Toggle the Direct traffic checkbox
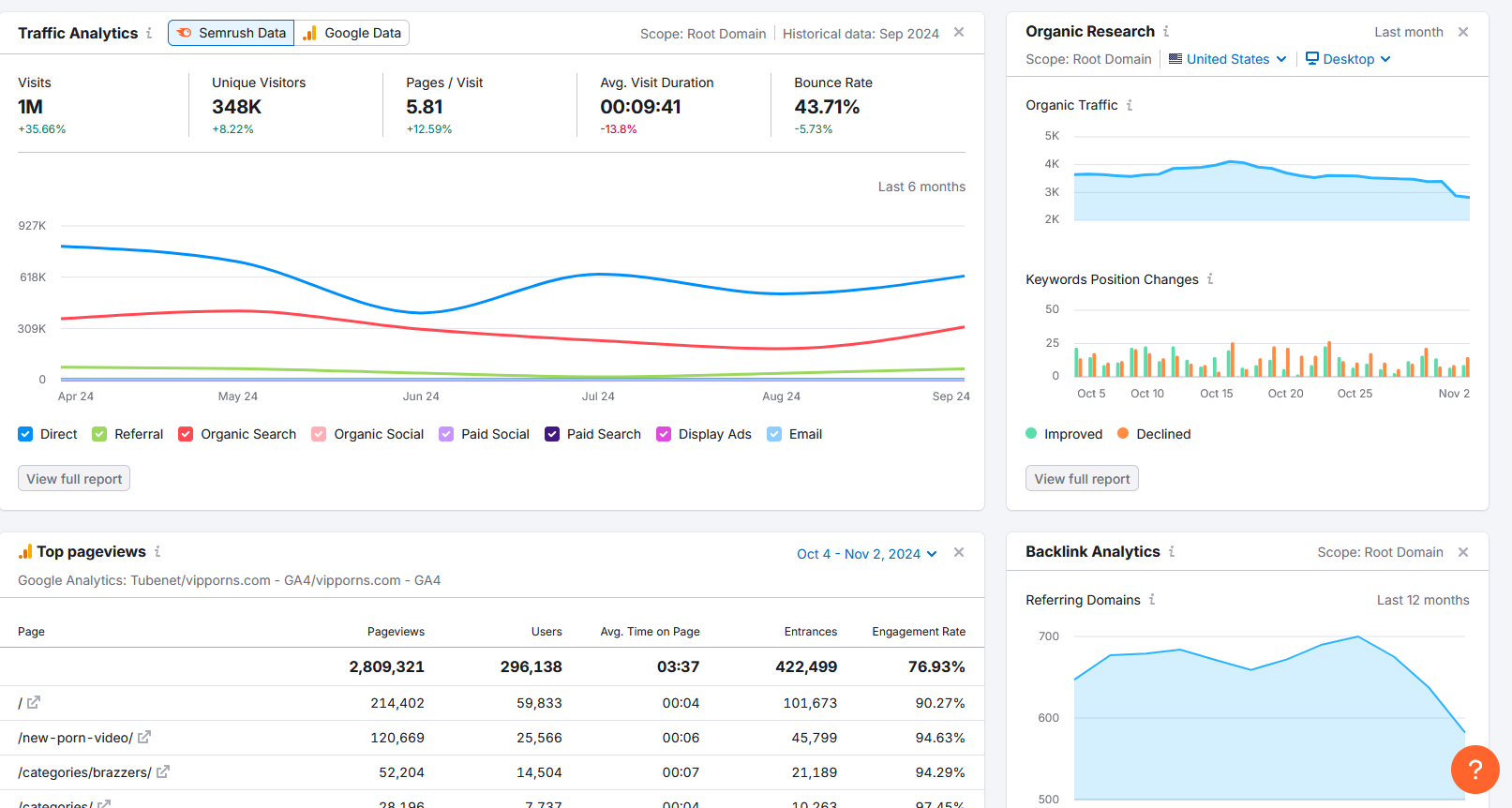This screenshot has height=808, width=1512. (25, 434)
